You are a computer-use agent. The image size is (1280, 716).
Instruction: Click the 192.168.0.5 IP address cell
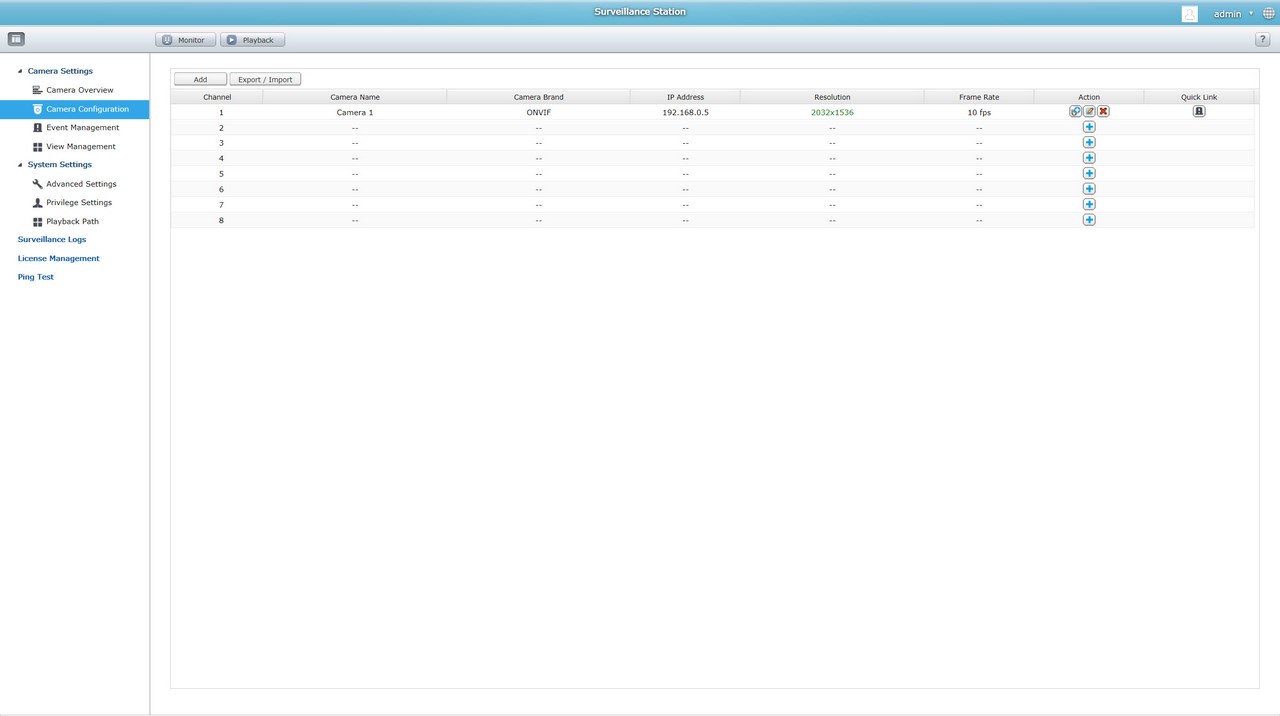tap(686, 112)
